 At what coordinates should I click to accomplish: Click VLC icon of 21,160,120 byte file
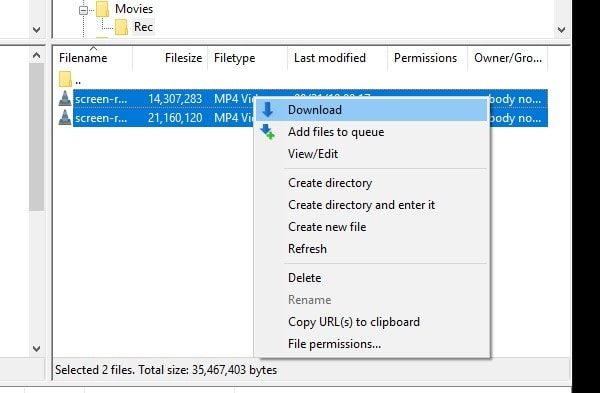65,117
